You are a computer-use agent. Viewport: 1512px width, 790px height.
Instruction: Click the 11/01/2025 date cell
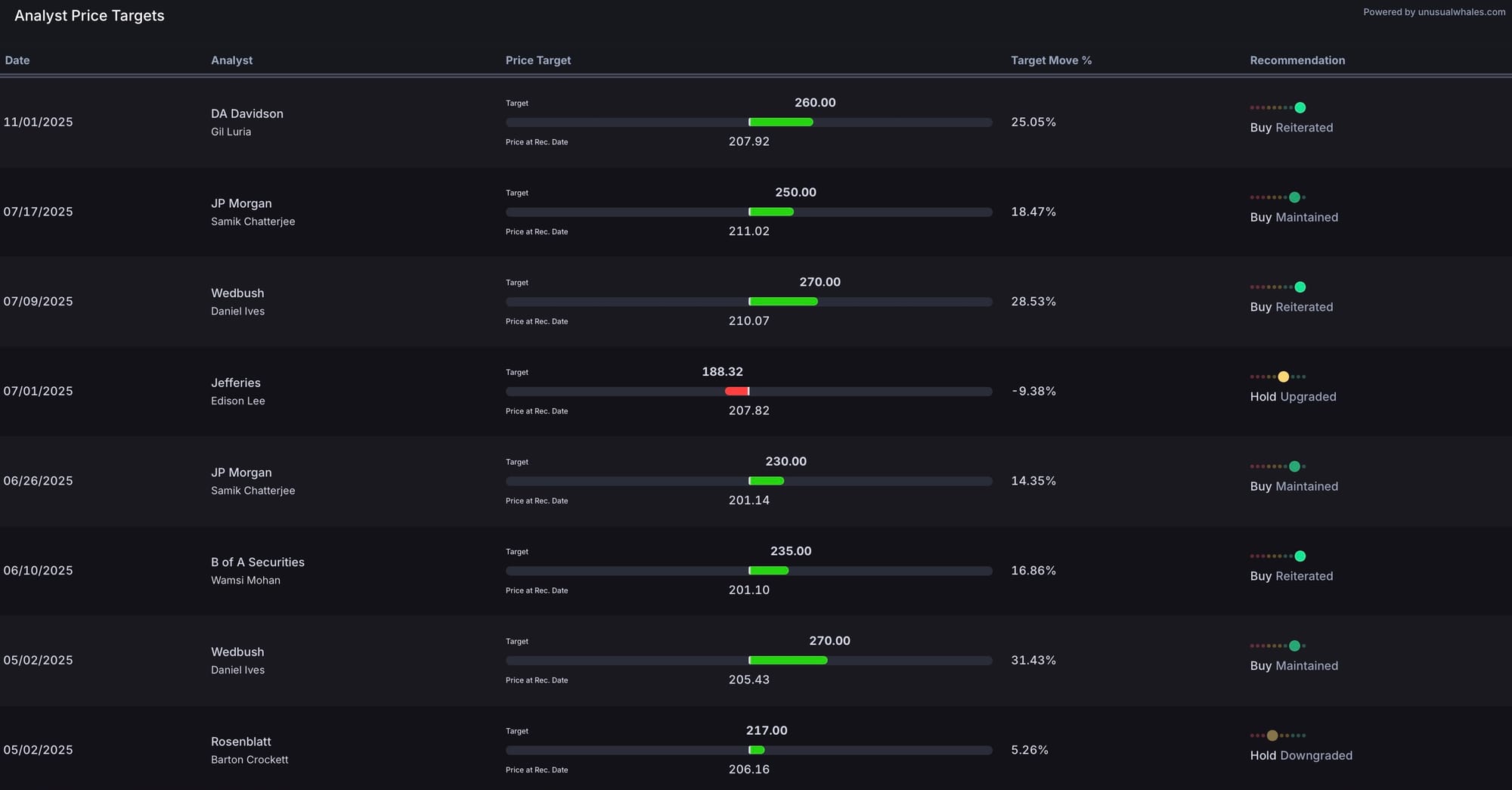(39, 122)
